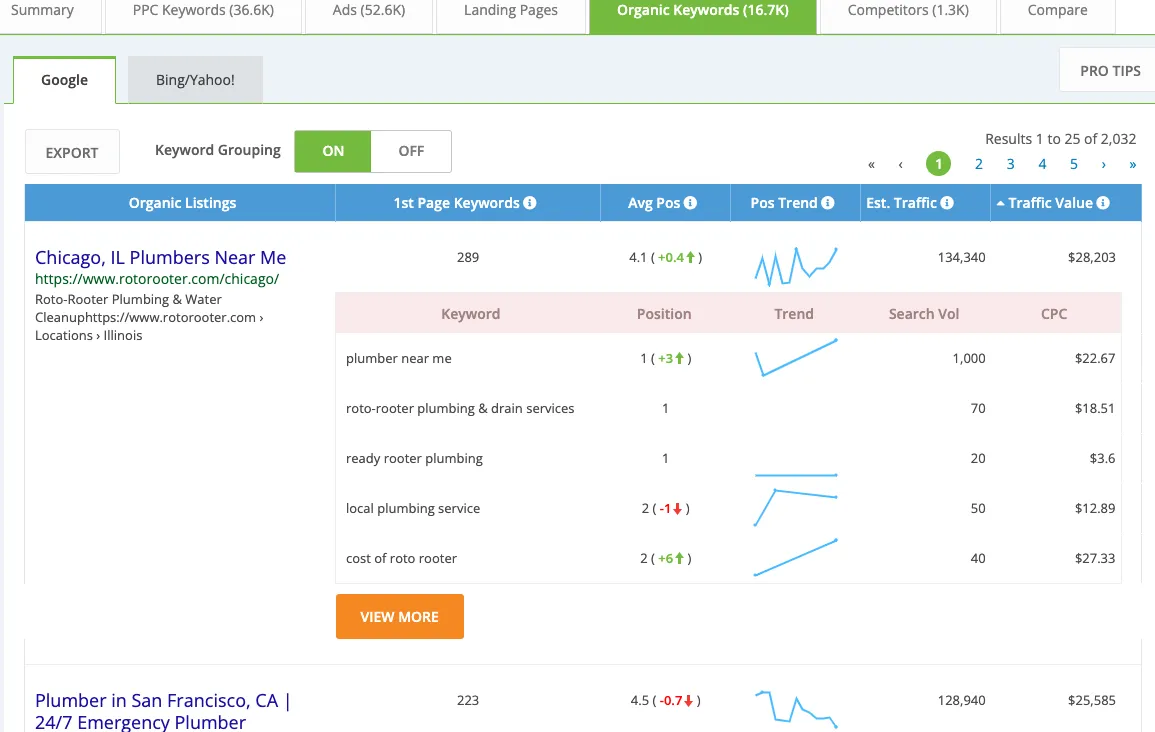Go to results page 5
Screen dimensions: 1155x732
click(1074, 164)
